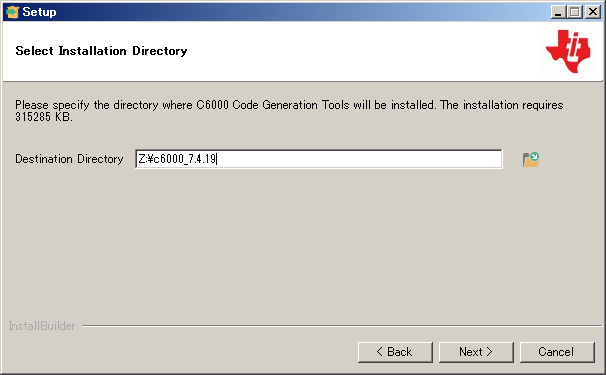Maximize the Setup window
Screen dimensions: 606x375
pos(575,12)
